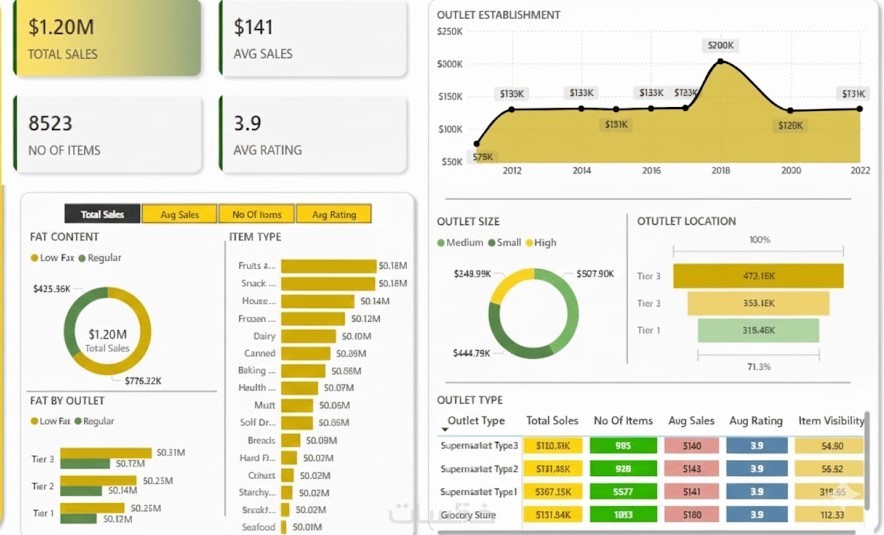Click the 353.1EK funnel bar
The height and width of the screenshot is (535, 884).
(758, 303)
